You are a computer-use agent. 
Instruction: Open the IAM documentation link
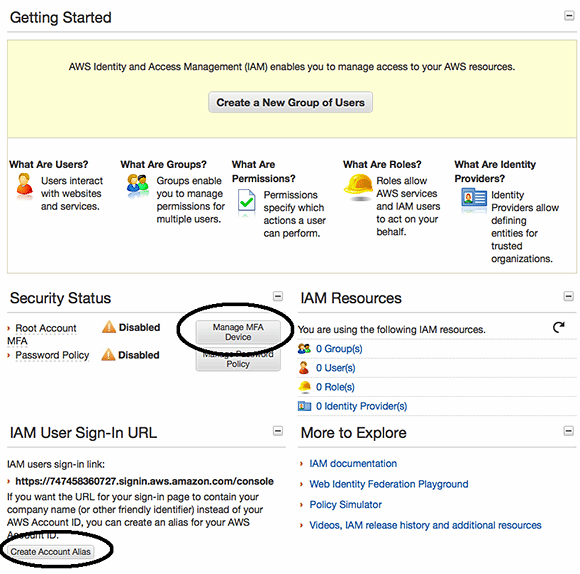[x=353, y=463]
